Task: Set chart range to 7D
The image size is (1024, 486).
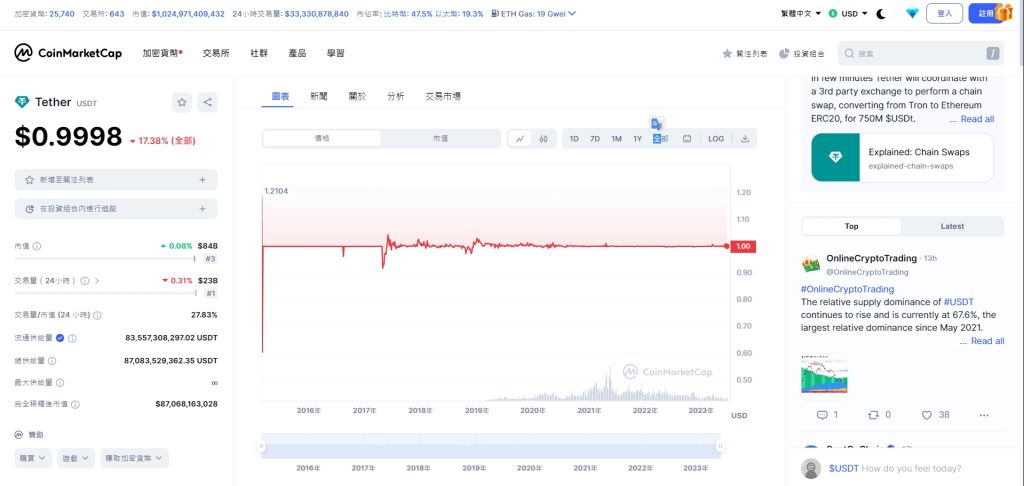Action: click(595, 138)
